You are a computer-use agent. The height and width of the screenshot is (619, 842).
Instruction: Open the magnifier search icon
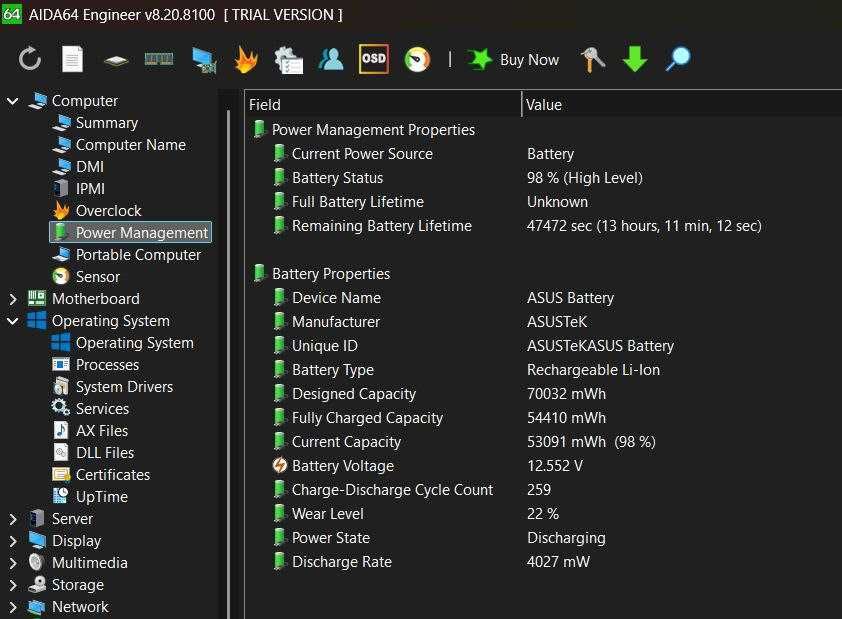click(678, 59)
